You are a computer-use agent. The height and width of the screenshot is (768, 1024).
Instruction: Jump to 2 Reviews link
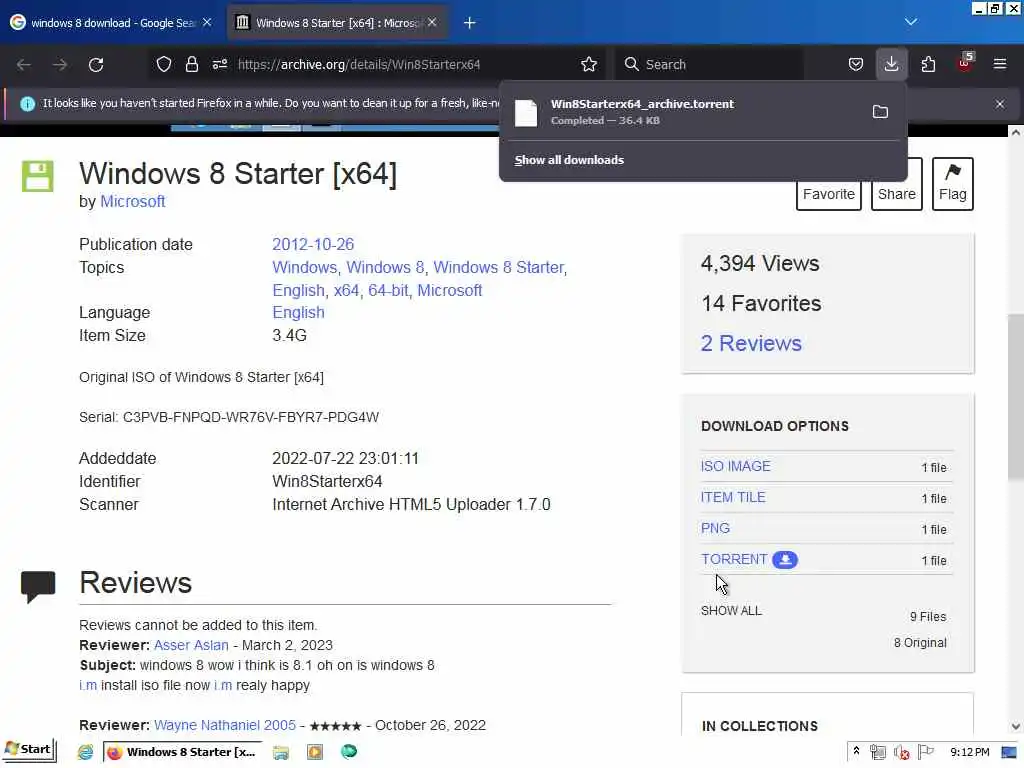(751, 344)
